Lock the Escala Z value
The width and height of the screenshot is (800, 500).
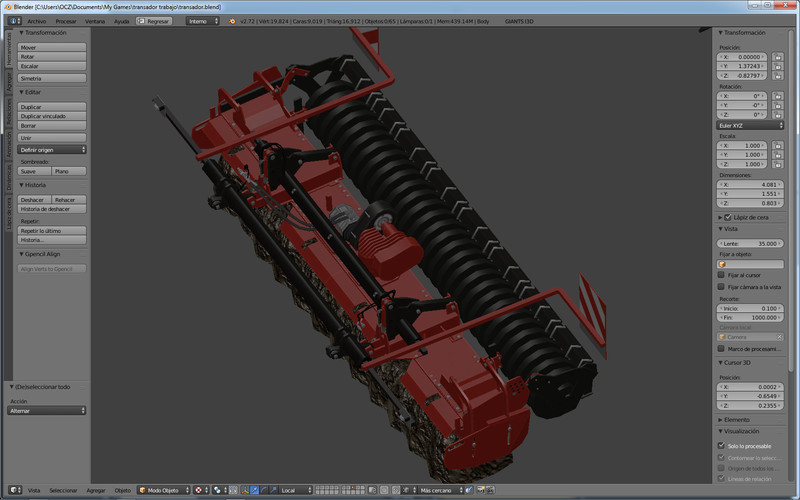pos(778,164)
